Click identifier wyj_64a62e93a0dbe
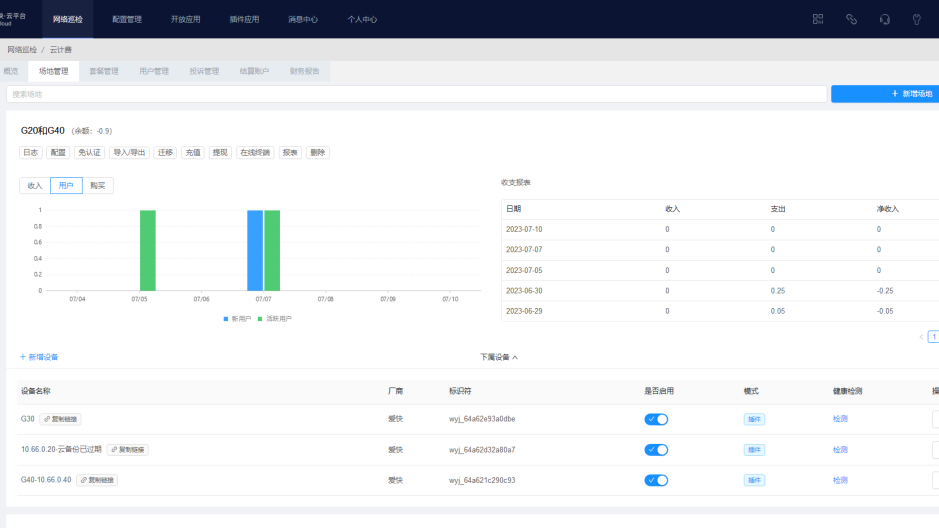This screenshot has height=528, width=939. tap(482, 419)
